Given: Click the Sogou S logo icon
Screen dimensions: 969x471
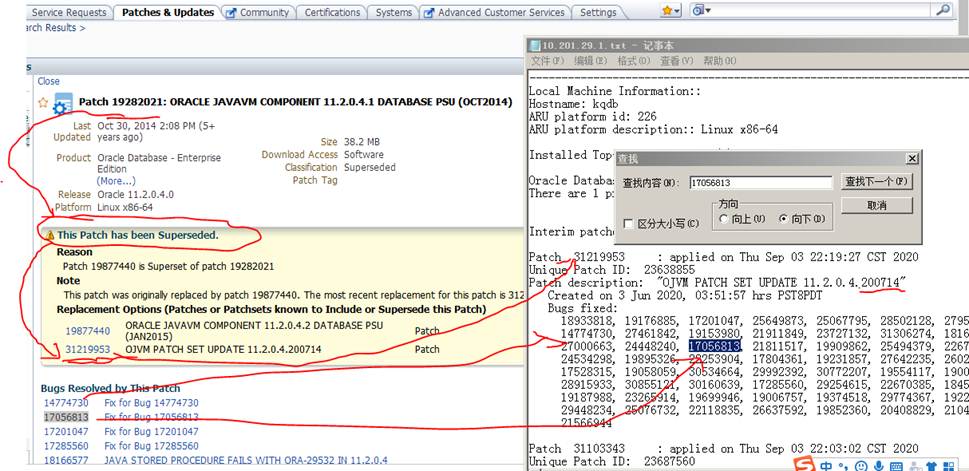Looking at the screenshot, I should [x=805, y=465].
